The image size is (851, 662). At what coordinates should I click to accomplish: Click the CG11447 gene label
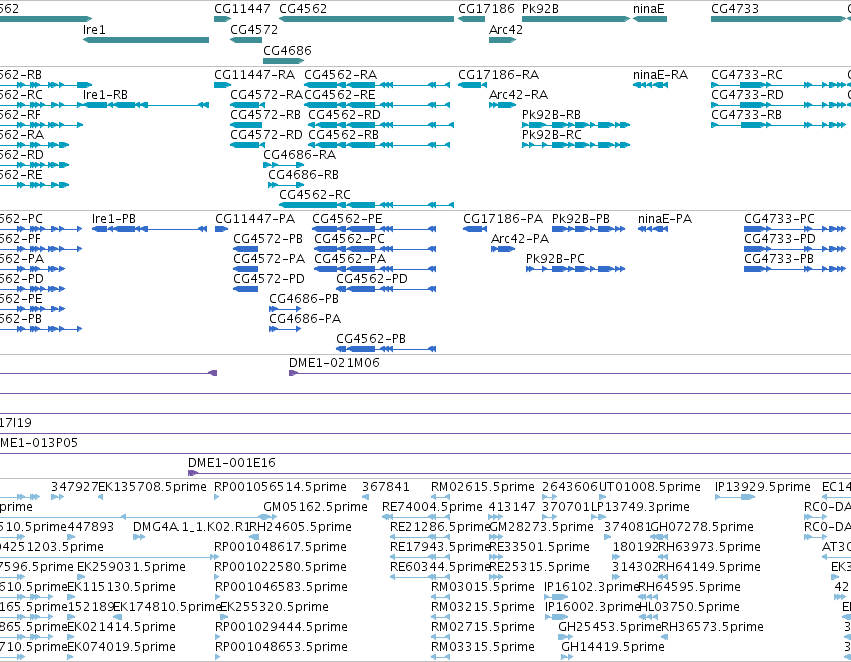pos(242,9)
